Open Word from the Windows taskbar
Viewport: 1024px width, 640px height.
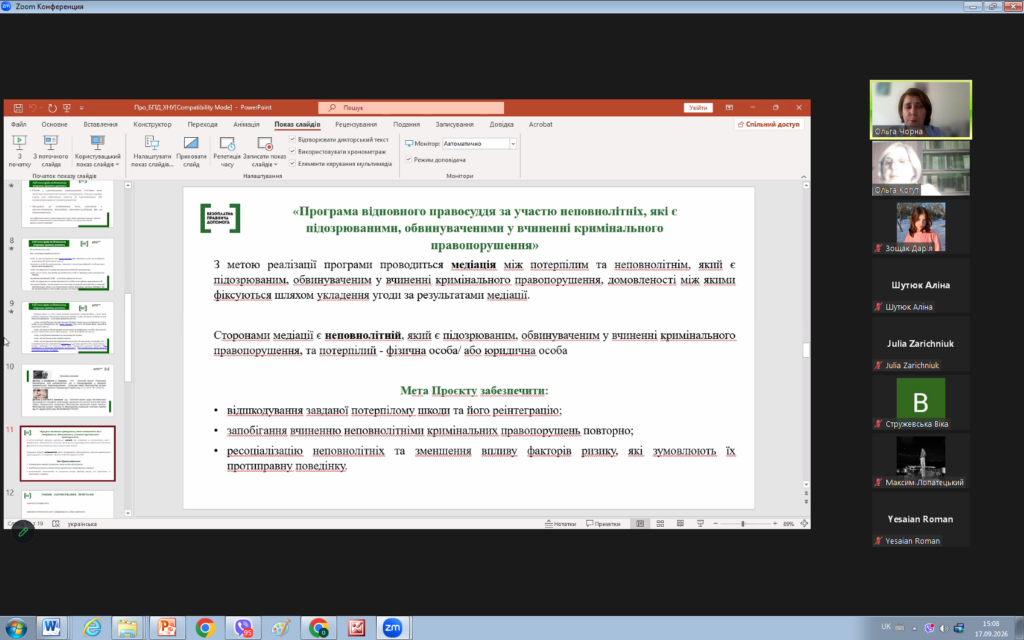tap(52, 628)
